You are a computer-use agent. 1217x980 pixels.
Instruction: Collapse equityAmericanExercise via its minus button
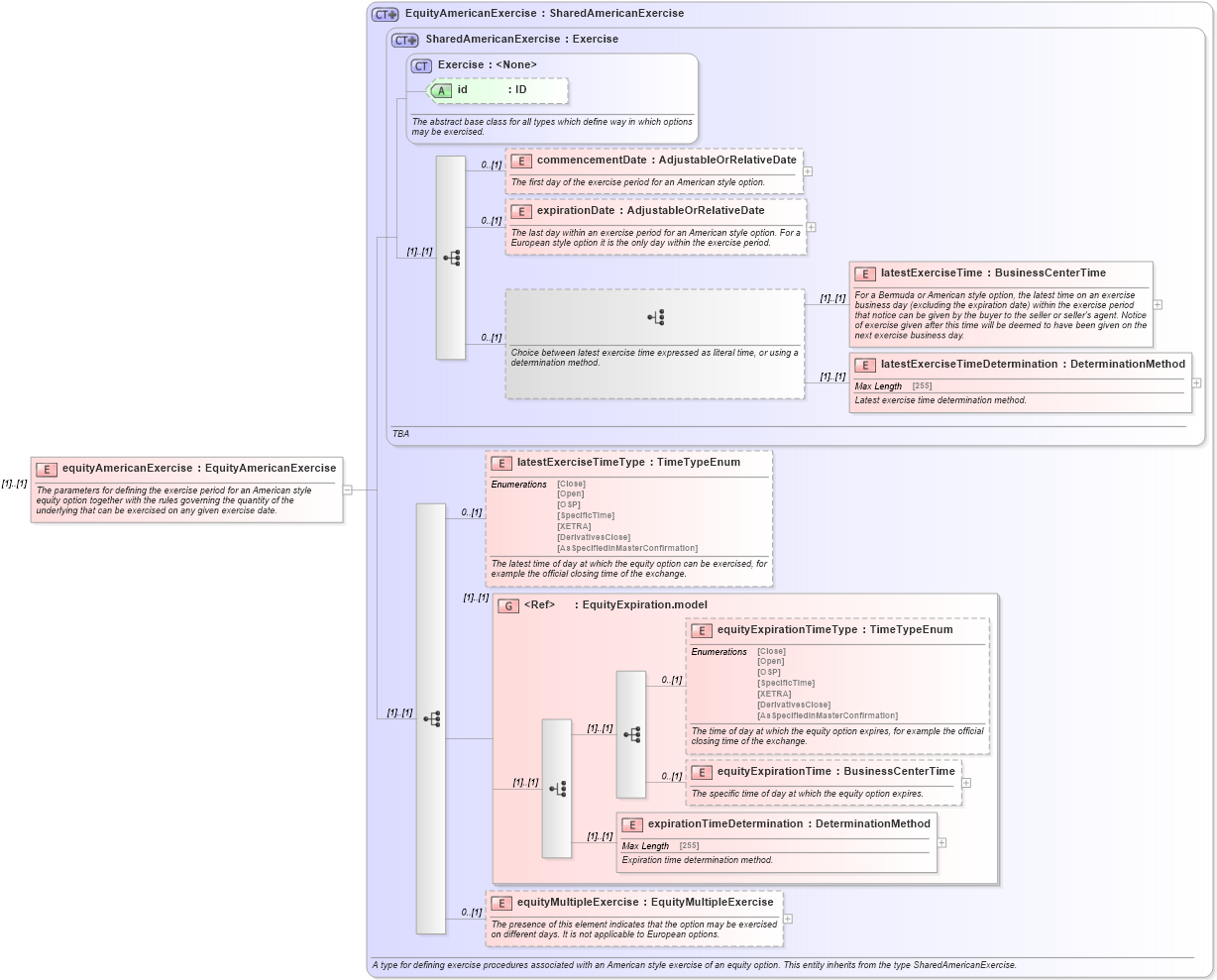tap(346, 489)
